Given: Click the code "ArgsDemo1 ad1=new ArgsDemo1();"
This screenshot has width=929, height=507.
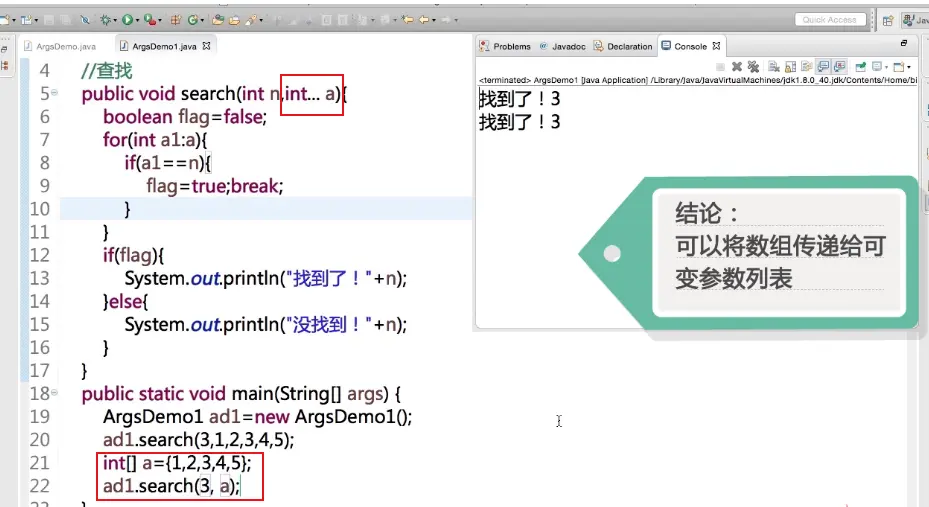Looking at the screenshot, I should coord(257,416).
